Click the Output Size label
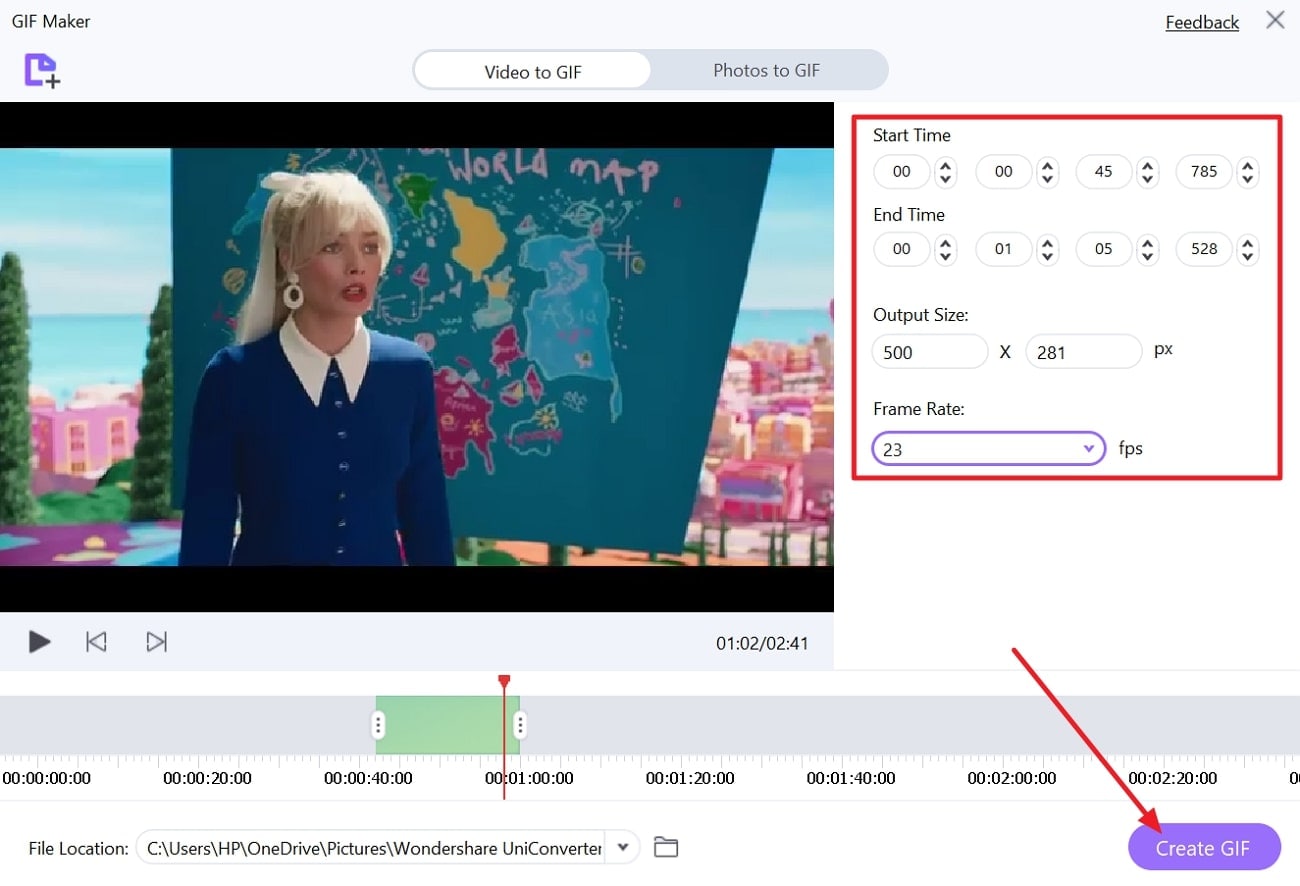1300x886 pixels. 921,314
